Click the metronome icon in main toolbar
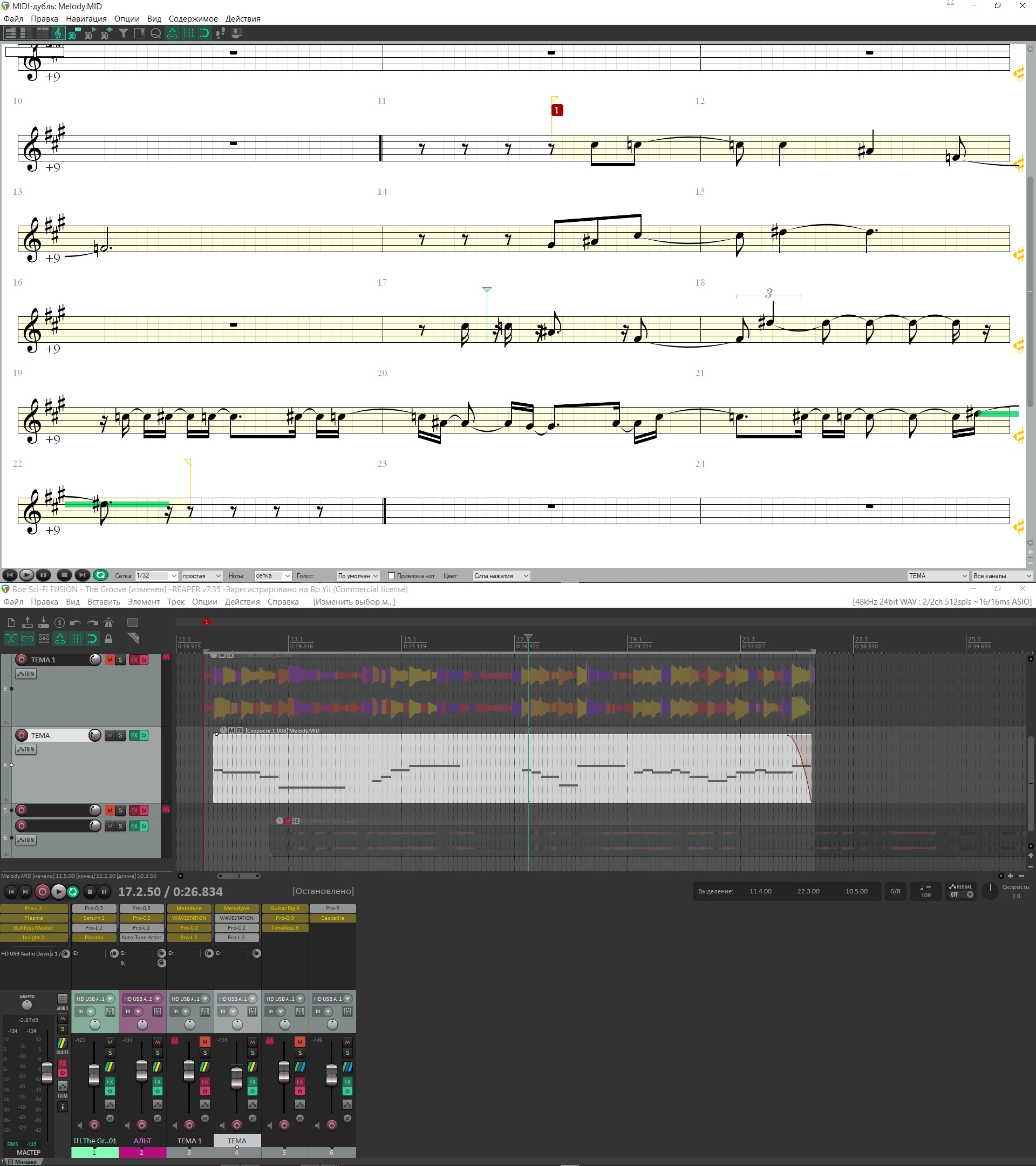Image resolution: width=1036 pixels, height=1166 pixels. (x=108, y=622)
